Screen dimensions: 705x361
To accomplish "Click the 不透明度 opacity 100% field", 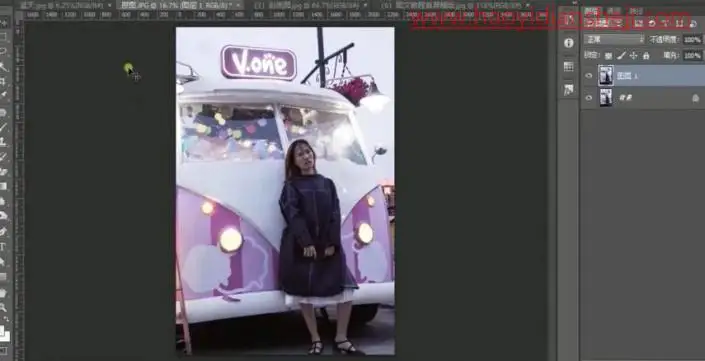I will [692, 40].
